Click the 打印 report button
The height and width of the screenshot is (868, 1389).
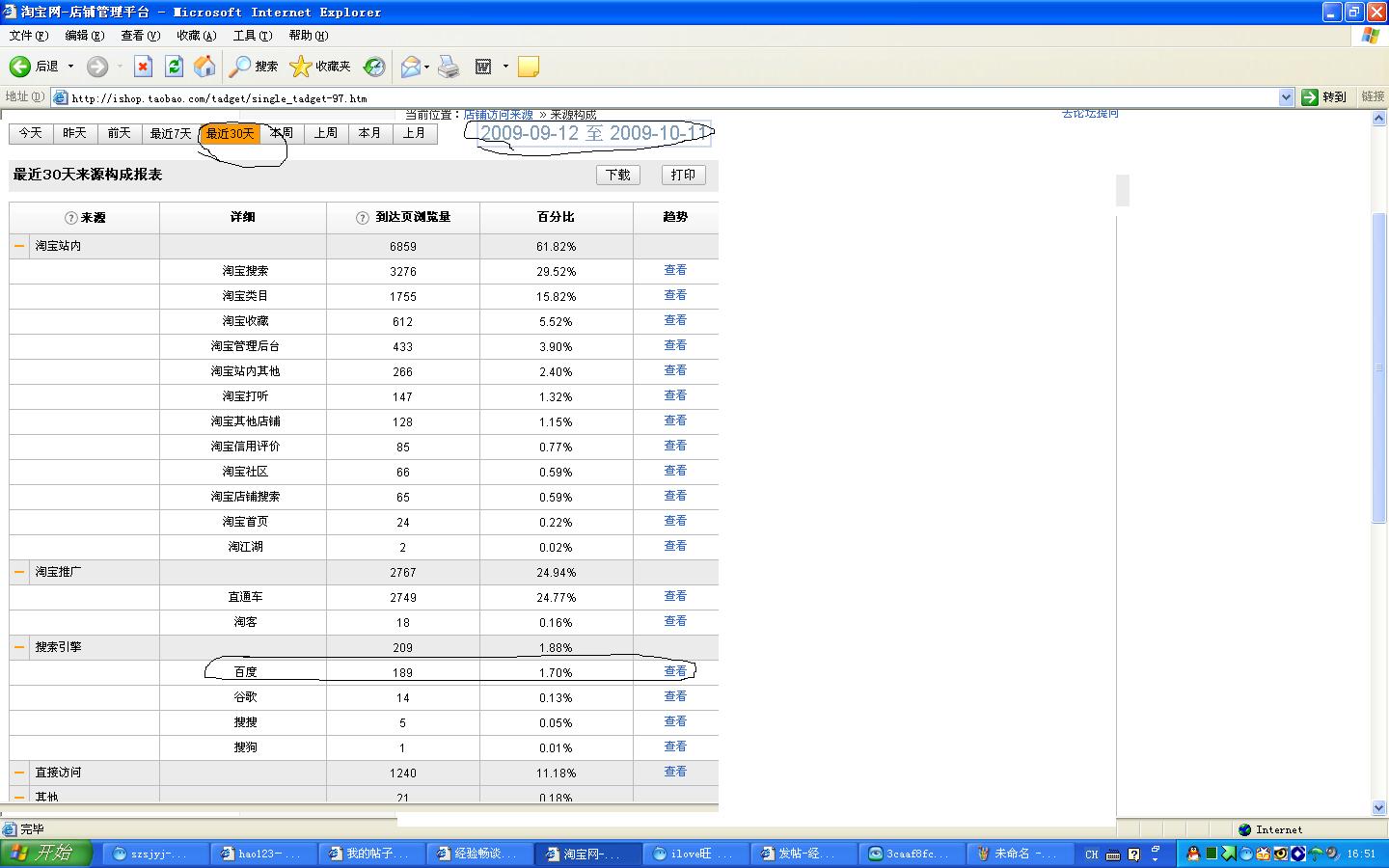point(683,175)
